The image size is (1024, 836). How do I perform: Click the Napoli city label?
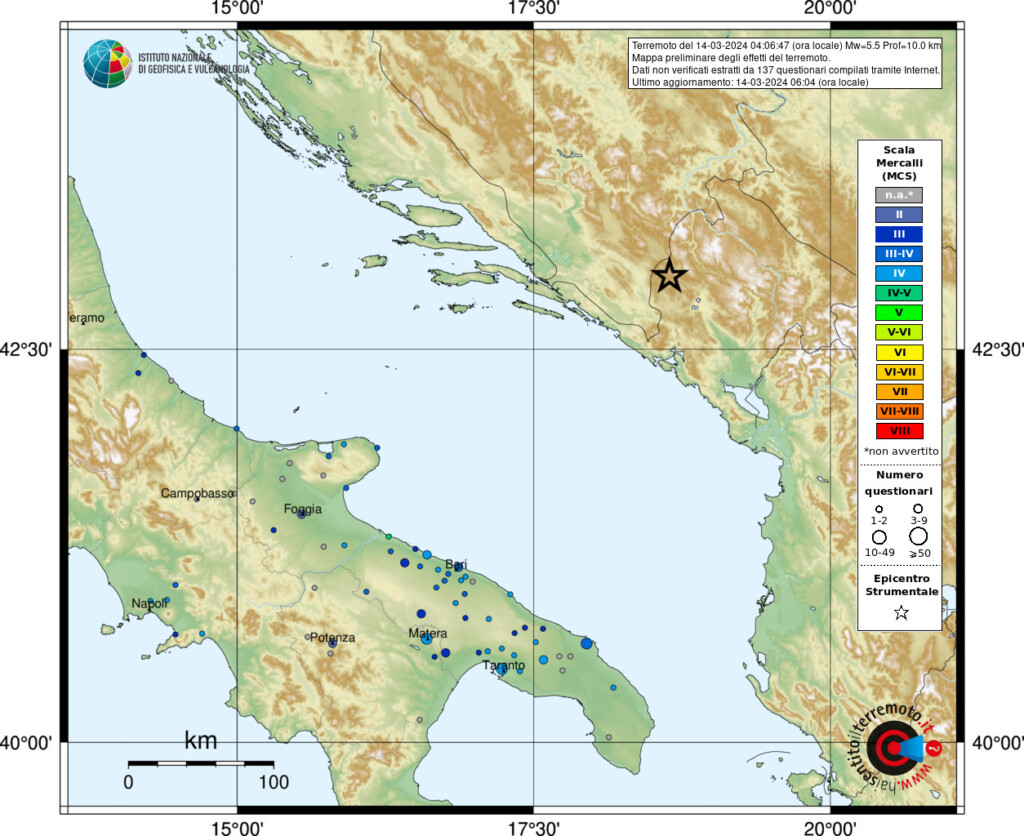click(x=151, y=601)
